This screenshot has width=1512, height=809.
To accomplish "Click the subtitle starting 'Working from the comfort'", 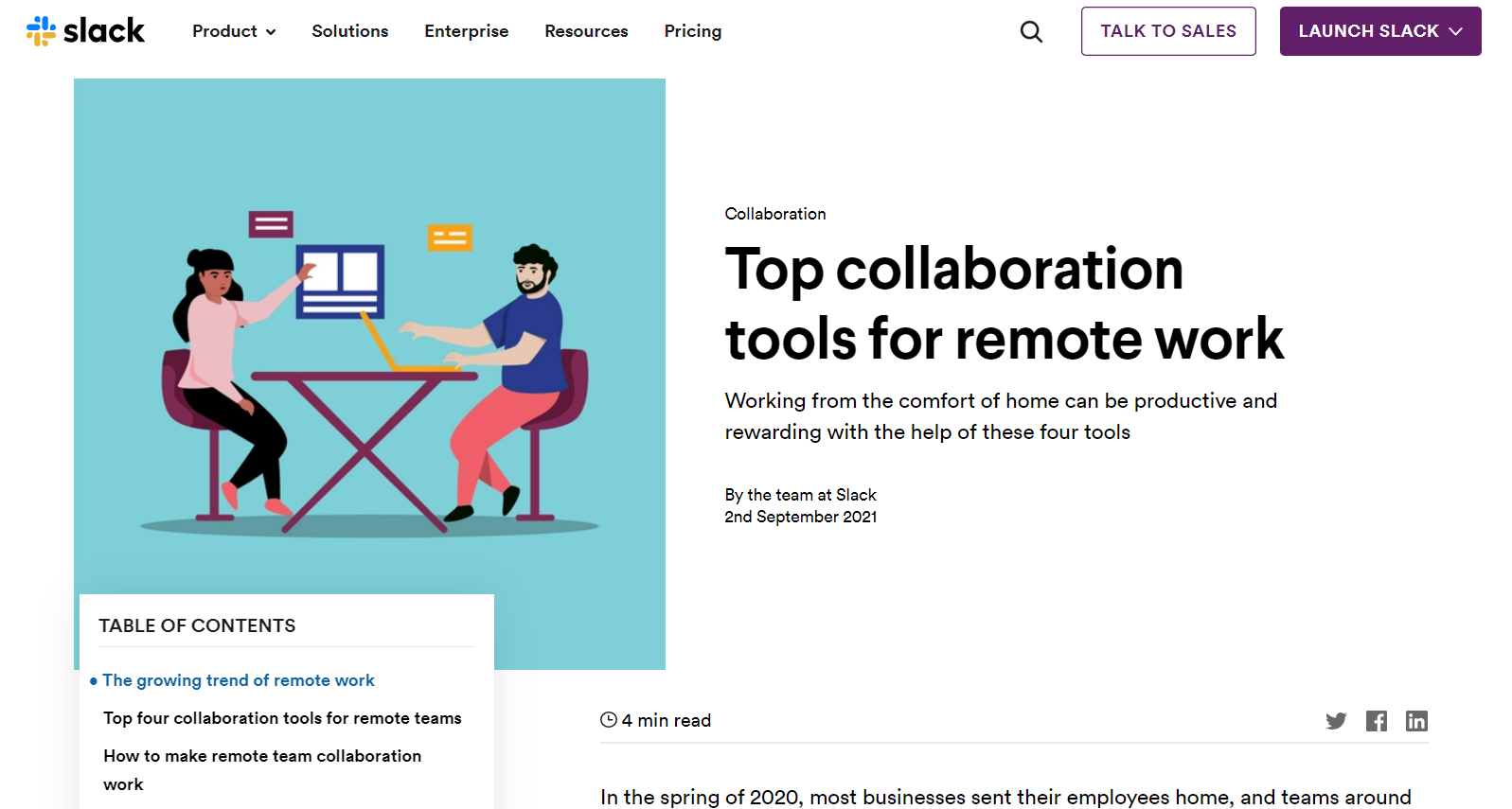I will pos(1001,416).
